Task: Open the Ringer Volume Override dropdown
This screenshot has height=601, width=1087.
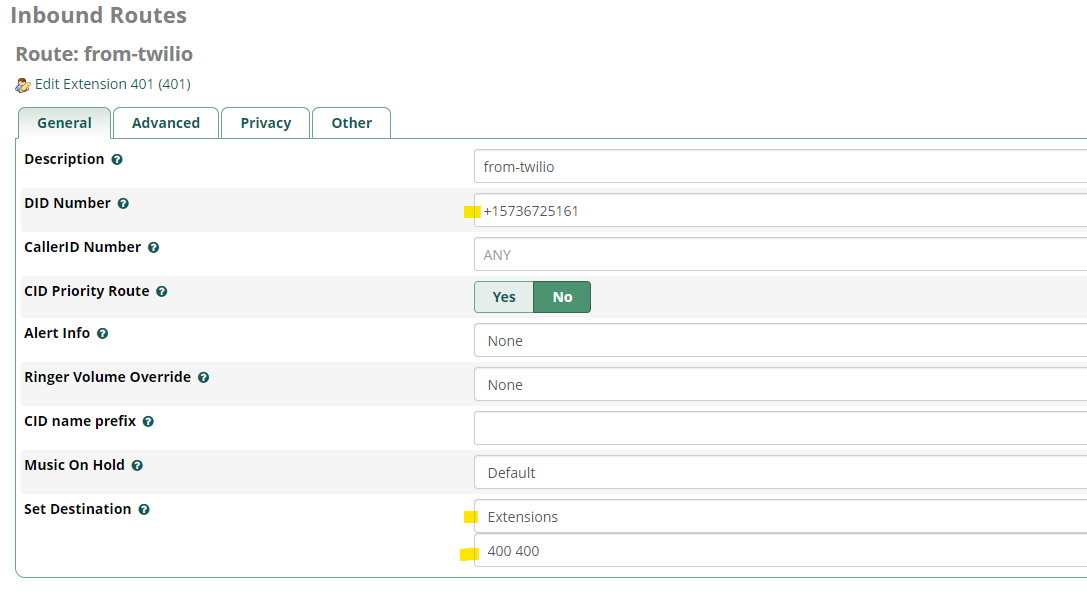Action: [x=700, y=384]
